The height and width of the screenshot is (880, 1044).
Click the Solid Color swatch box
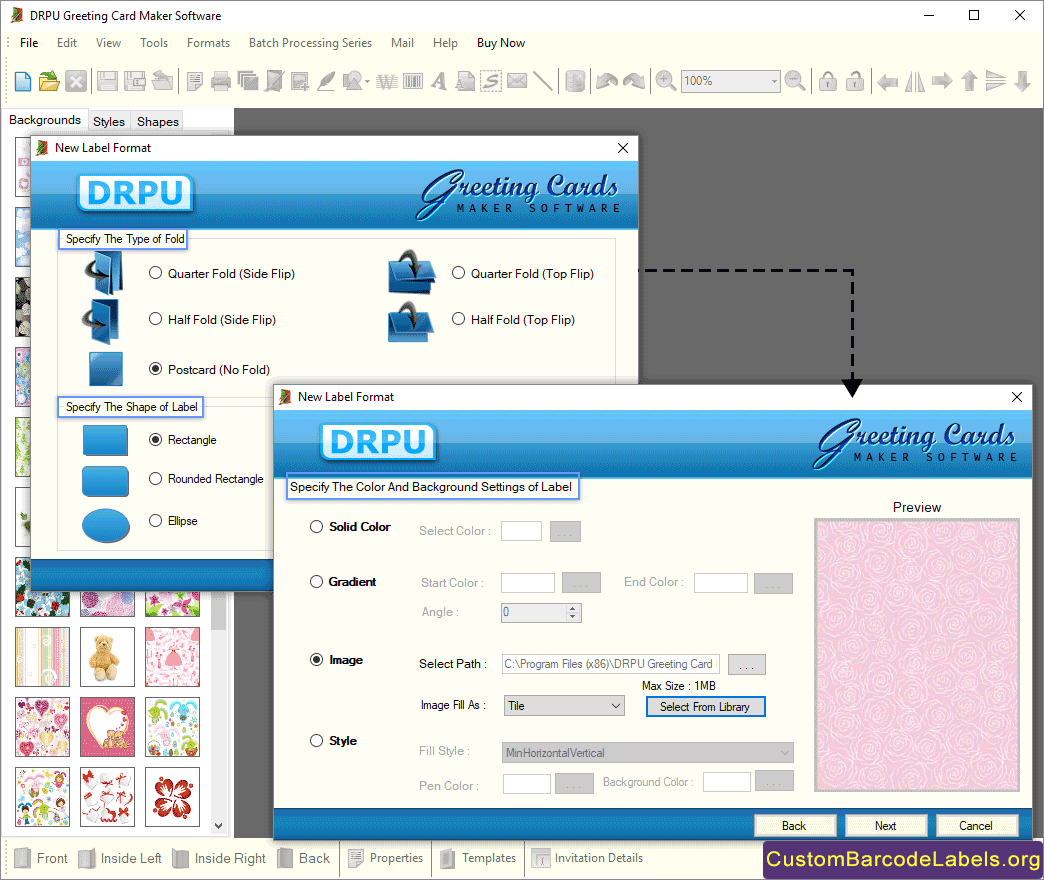click(521, 531)
